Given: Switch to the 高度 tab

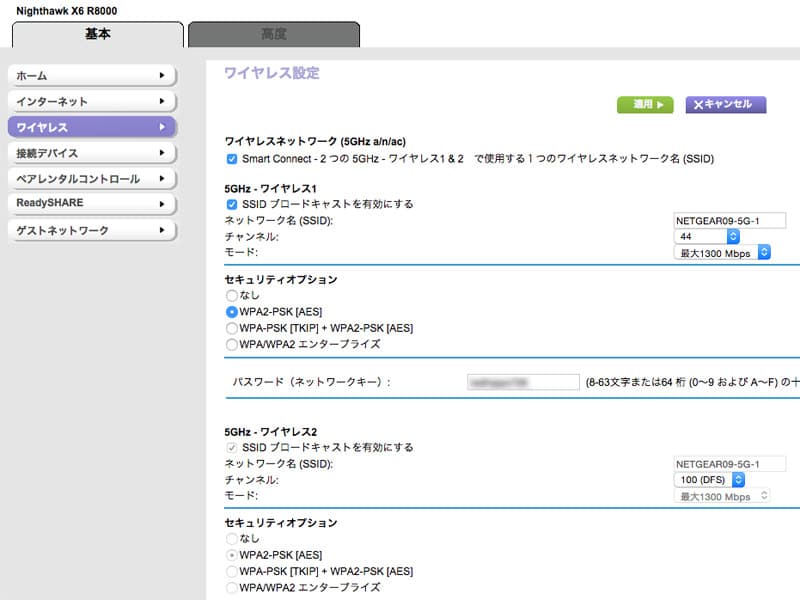Looking at the screenshot, I should 273,34.
